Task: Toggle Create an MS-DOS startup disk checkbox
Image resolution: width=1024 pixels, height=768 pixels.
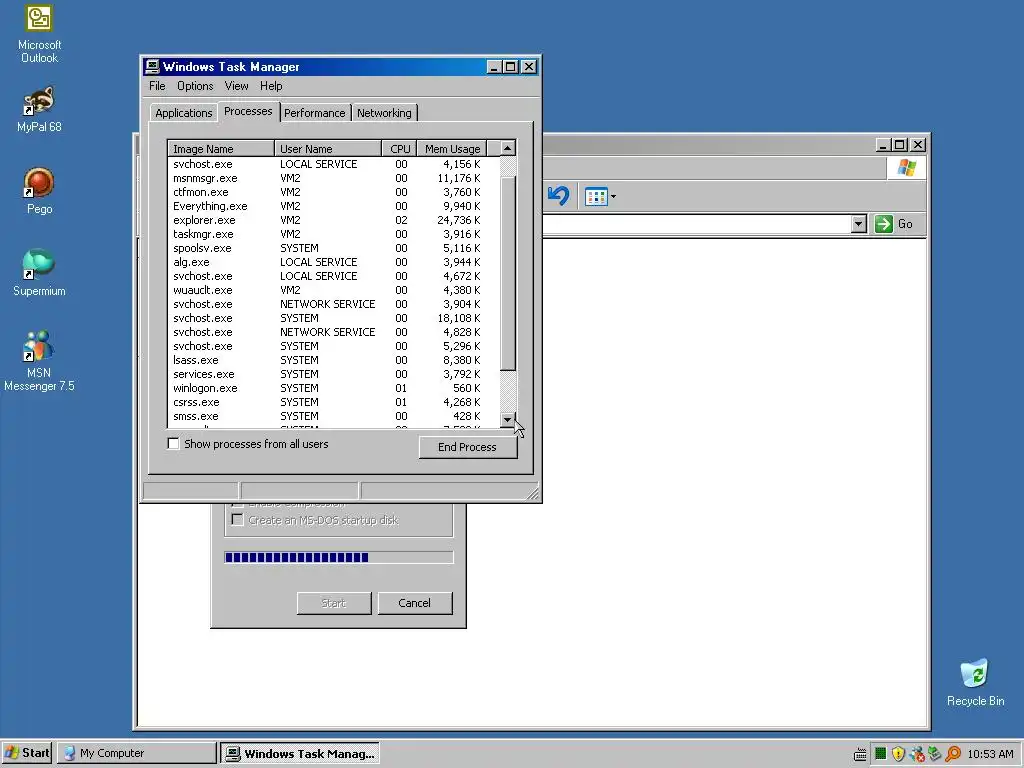Action: point(238,520)
